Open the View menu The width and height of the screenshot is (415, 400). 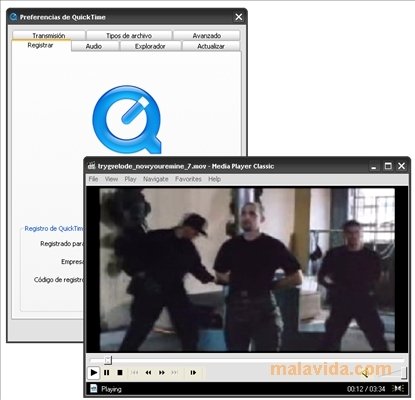pos(111,179)
